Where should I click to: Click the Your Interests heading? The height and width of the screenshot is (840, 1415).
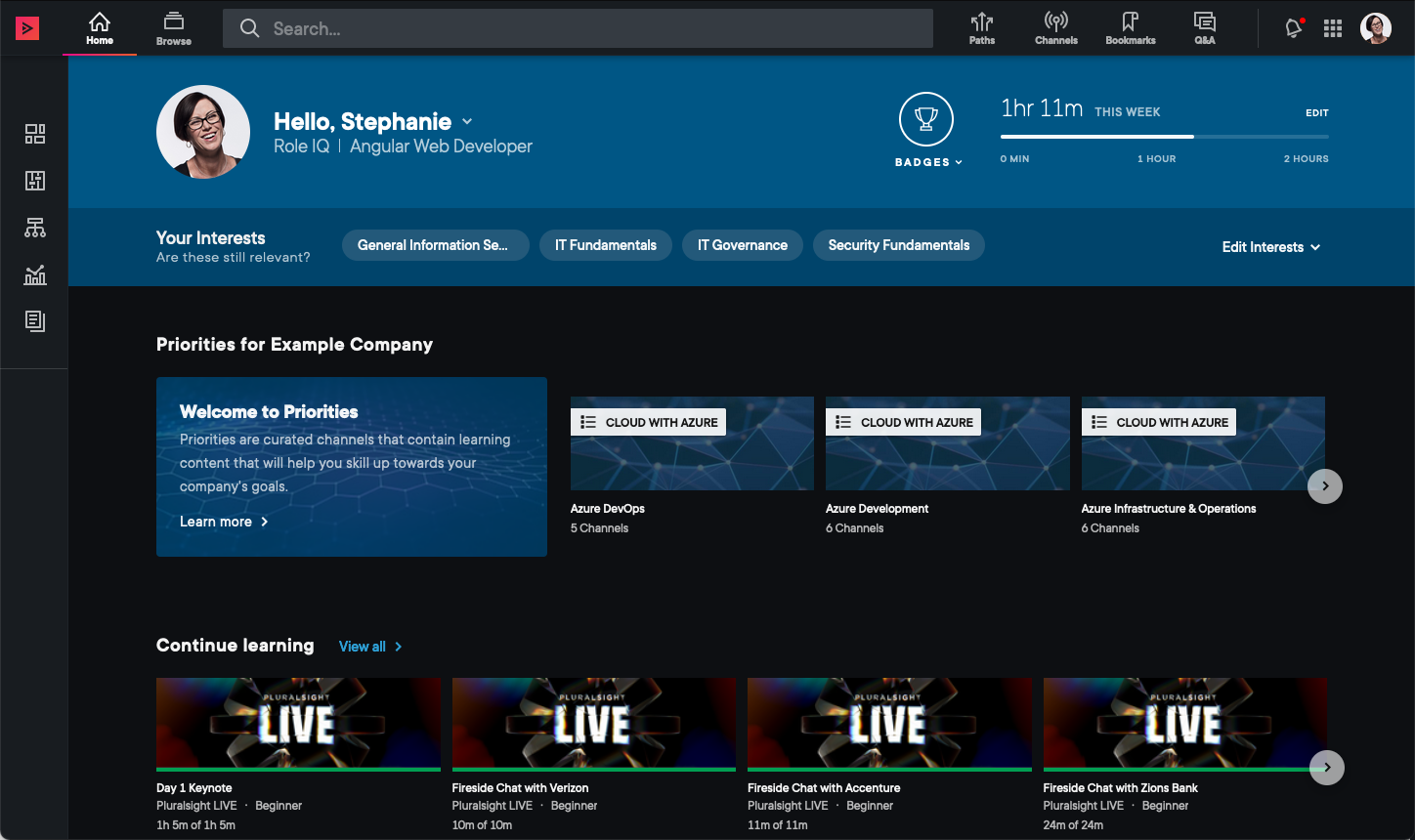tap(211, 238)
